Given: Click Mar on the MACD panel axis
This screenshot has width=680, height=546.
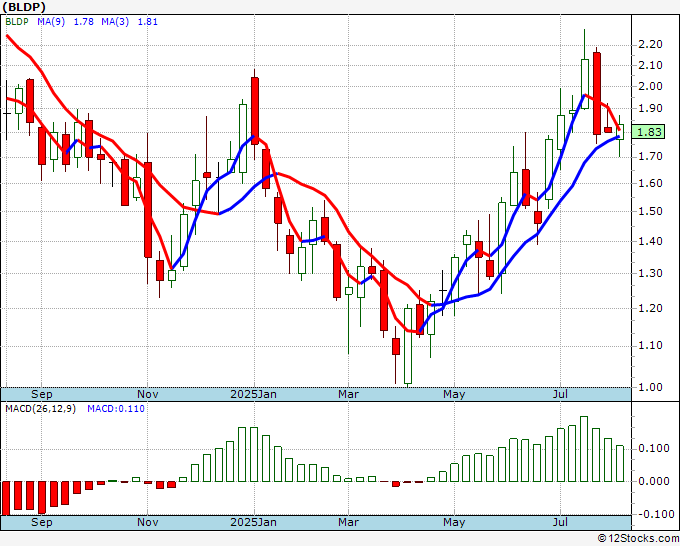Looking at the screenshot, I should coord(348,522).
